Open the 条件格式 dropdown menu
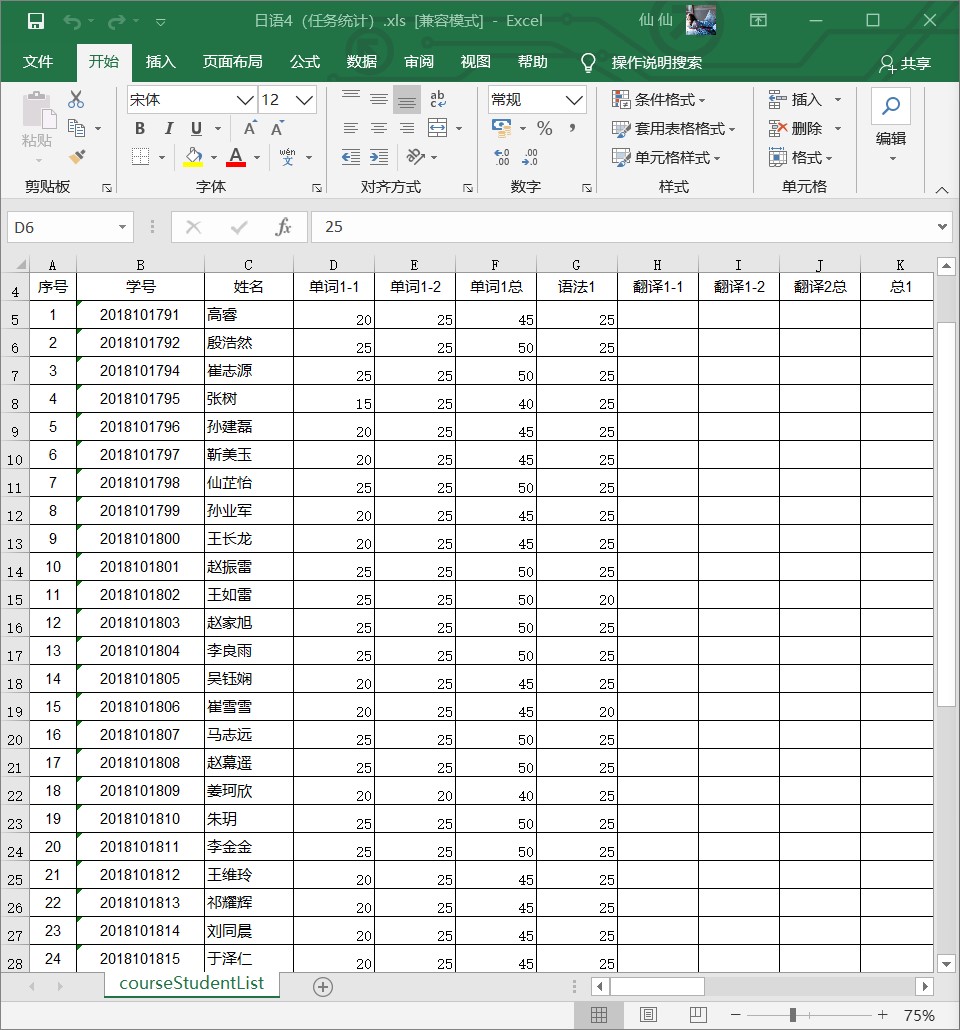Viewport: 960px width, 1030px height. (660, 100)
